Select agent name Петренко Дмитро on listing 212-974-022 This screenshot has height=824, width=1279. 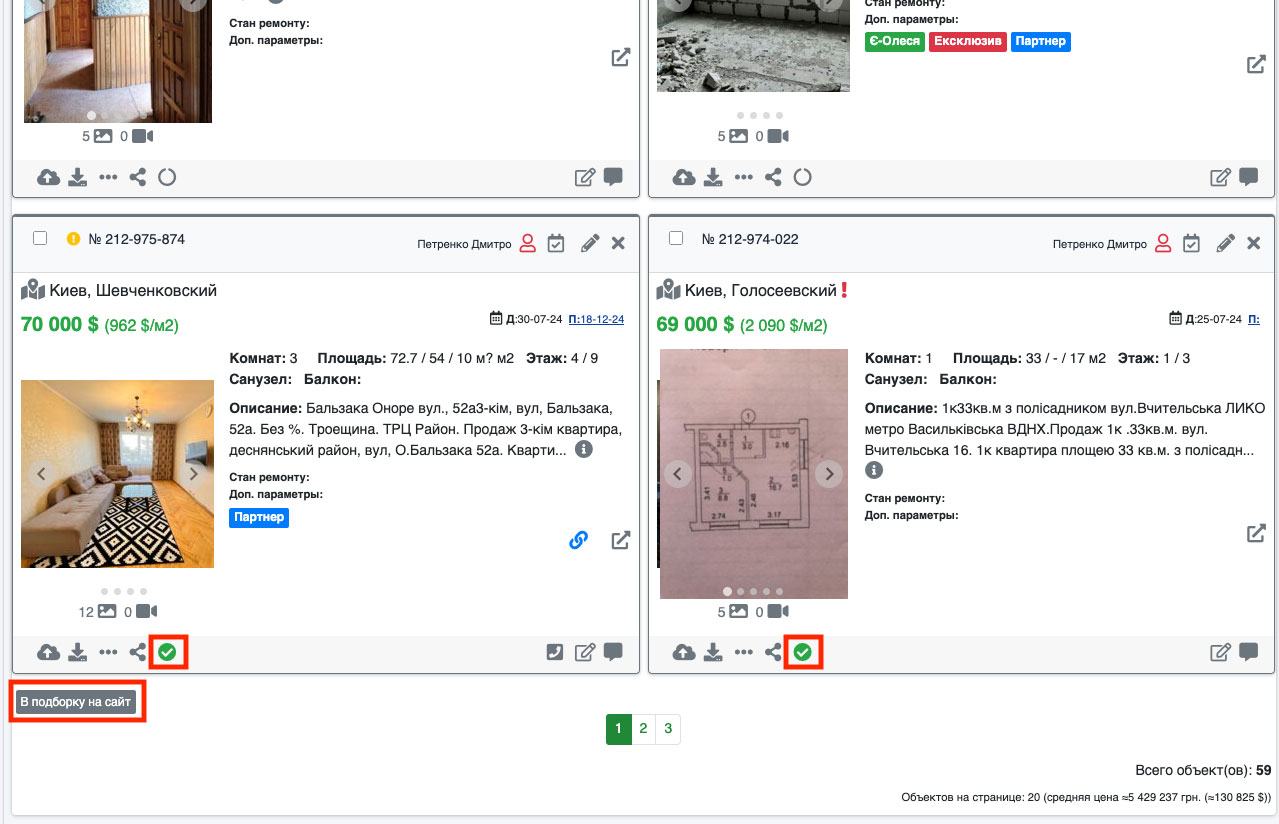(1100, 244)
